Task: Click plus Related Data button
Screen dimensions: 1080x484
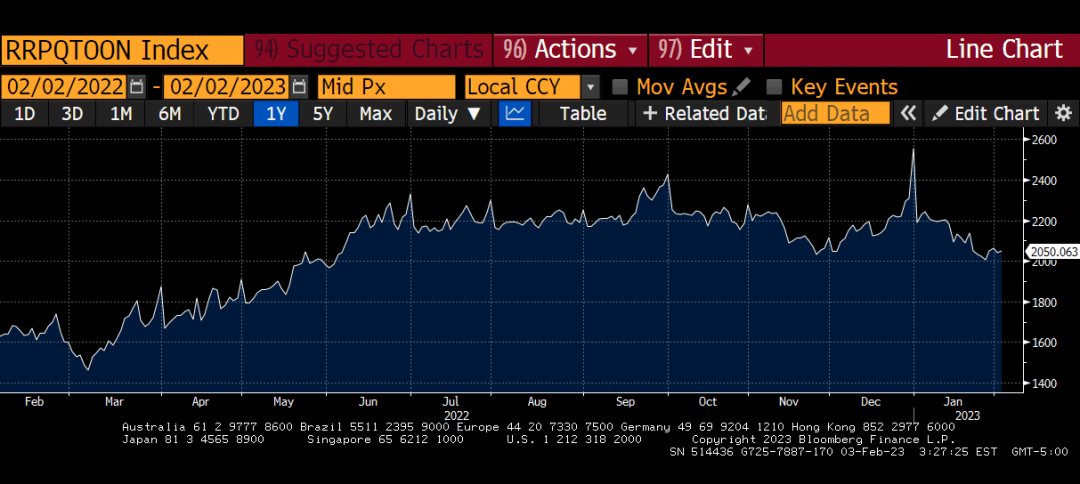Action: [x=703, y=113]
